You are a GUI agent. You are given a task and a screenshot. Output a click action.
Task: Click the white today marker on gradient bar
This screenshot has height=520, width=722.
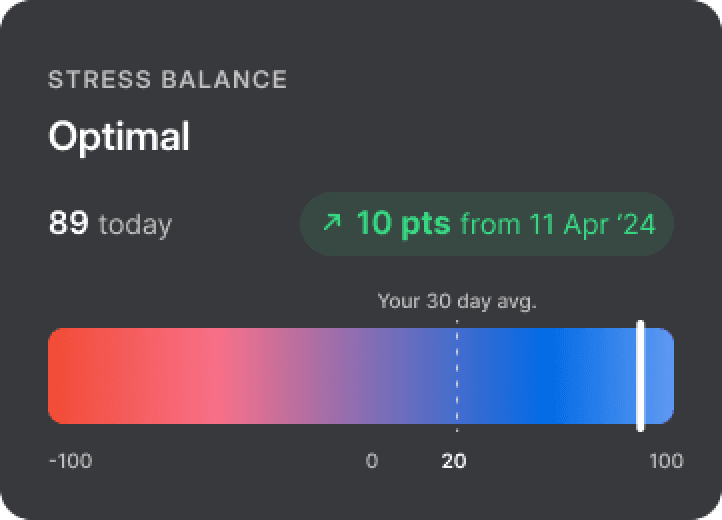[x=640, y=376]
